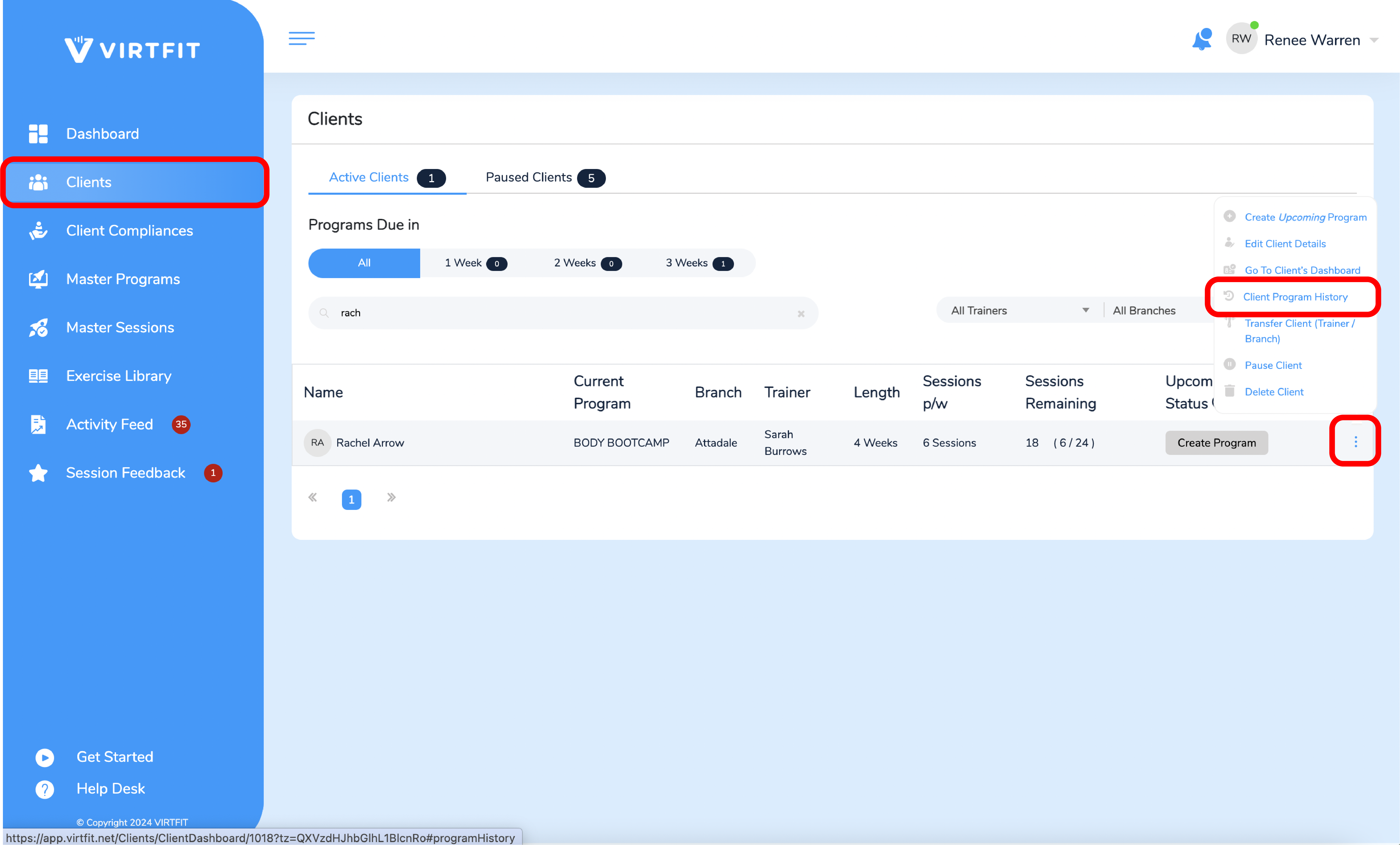
Task: Select the 1 Week filter
Action: [476, 263]
